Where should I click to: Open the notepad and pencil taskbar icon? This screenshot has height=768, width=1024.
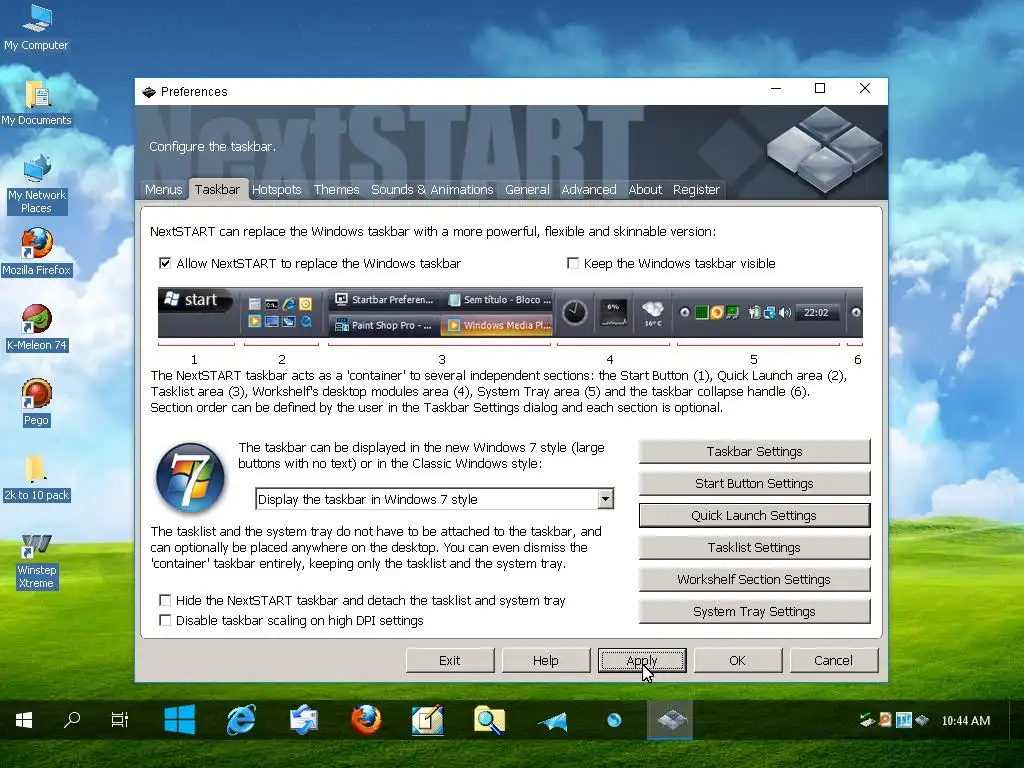(x=428, y=720)
